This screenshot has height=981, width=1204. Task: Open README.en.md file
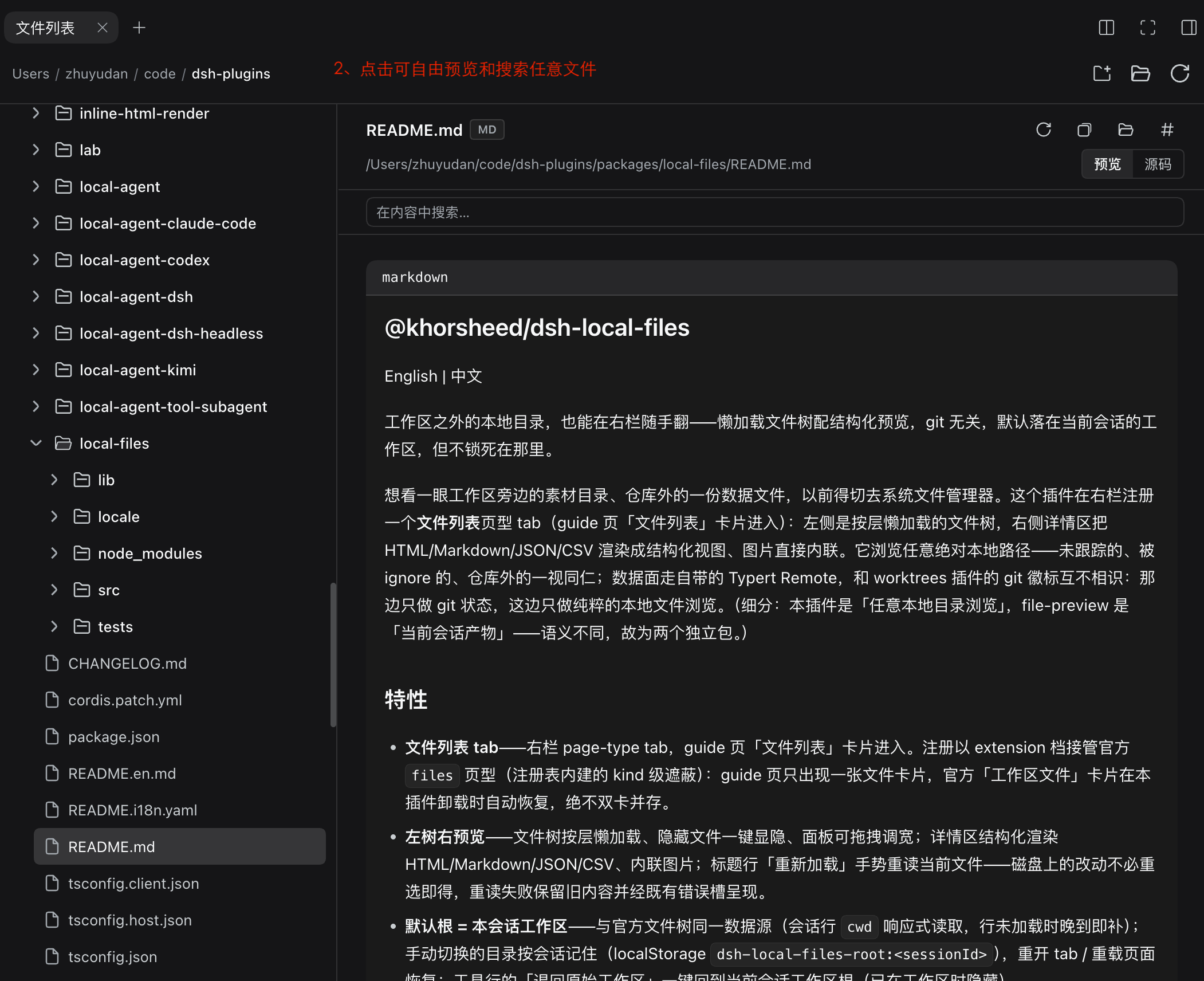pyautogui.click(x=179, y=774)
